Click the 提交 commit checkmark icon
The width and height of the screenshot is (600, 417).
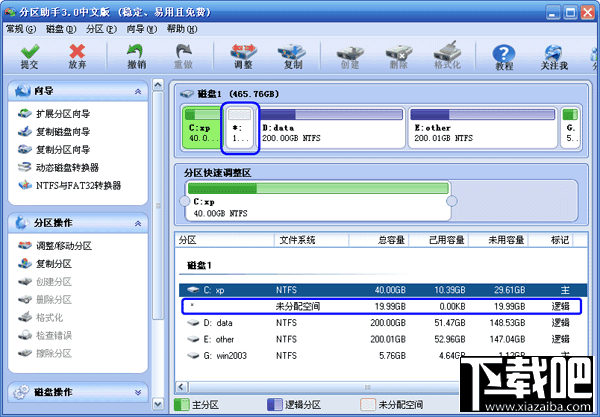pyautogui.click(x=29, y=52)
